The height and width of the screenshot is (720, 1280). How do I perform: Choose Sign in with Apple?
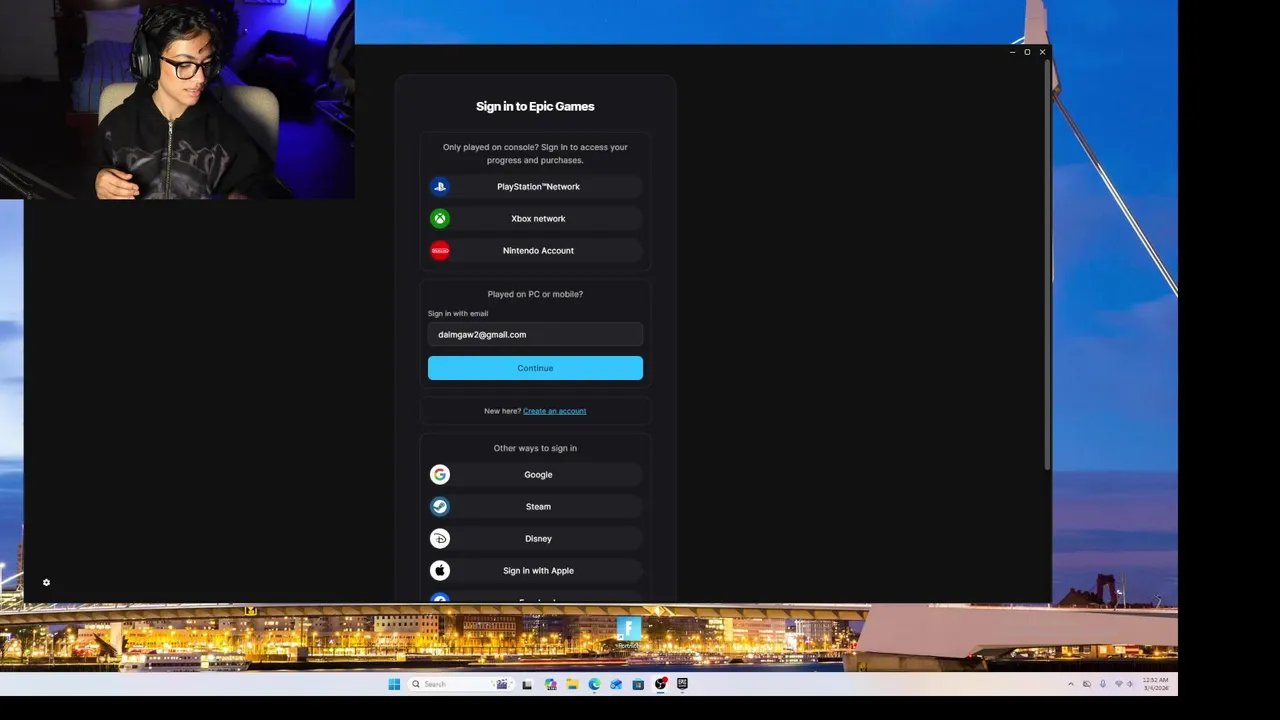tap(535, 570)
